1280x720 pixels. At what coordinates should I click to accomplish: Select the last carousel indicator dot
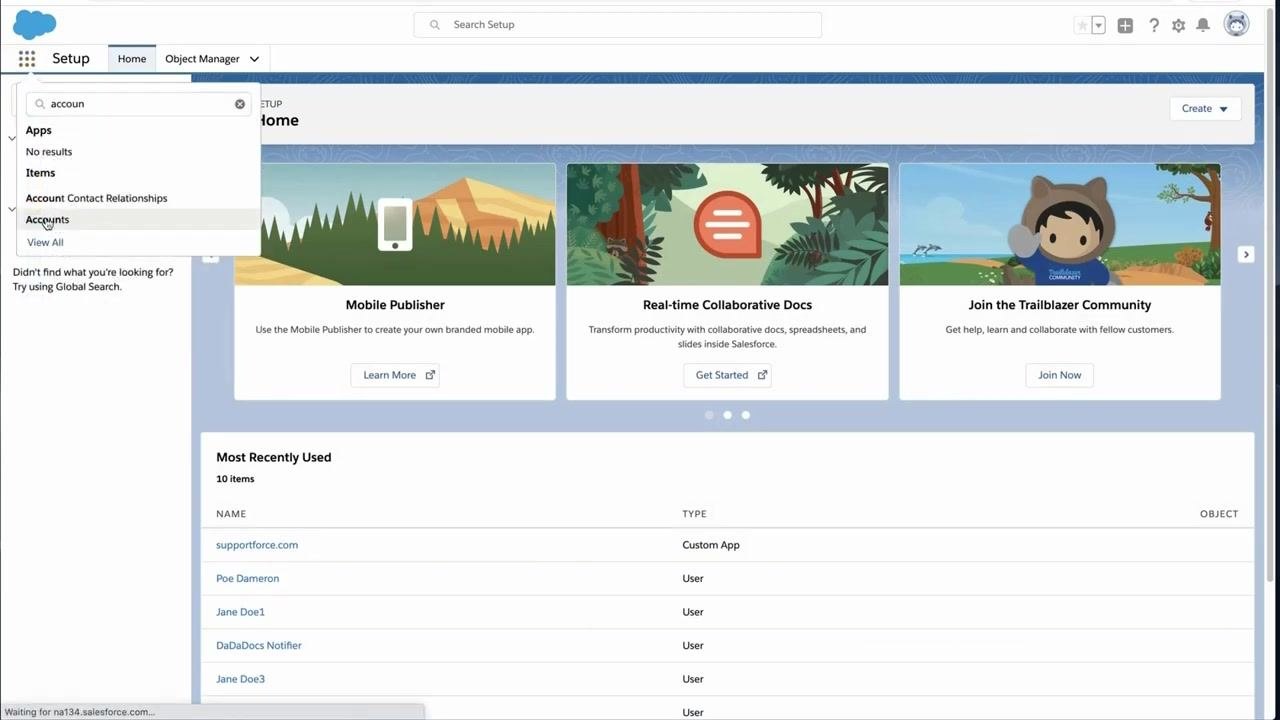click(x=745, y=415)
